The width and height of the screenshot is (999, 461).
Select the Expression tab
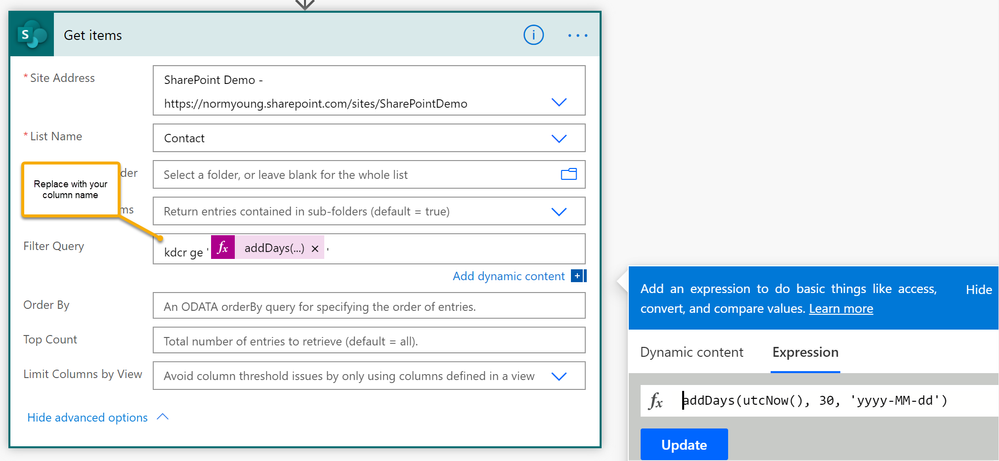[x=805, y=352]
